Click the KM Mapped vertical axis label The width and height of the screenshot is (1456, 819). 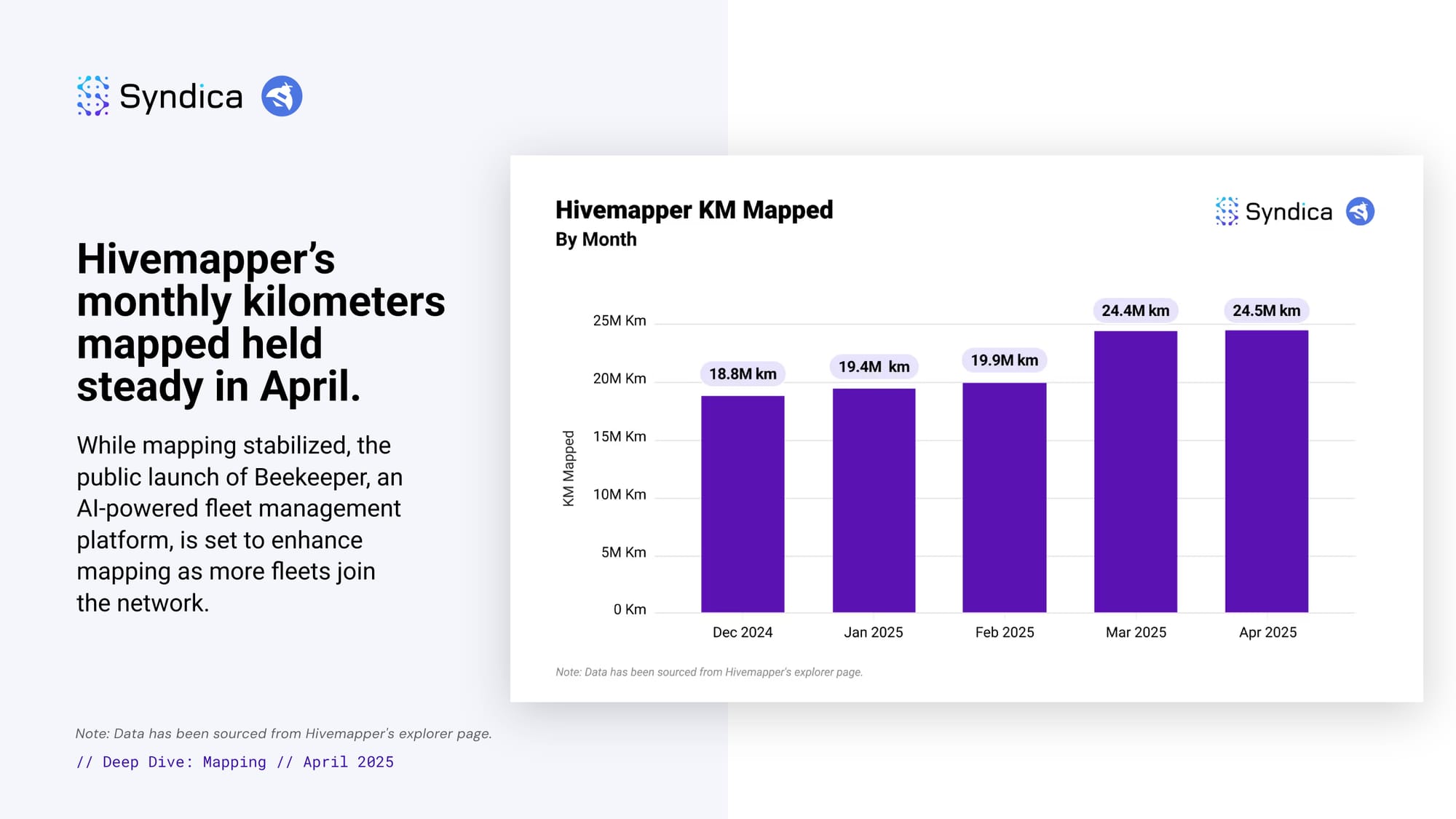[569, 468]
